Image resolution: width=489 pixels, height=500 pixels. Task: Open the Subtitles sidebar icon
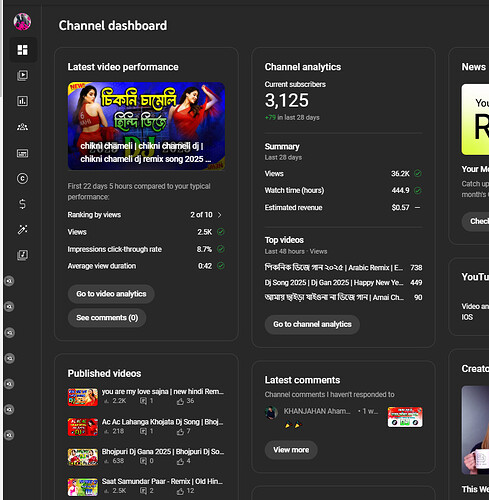coord(22,153)
